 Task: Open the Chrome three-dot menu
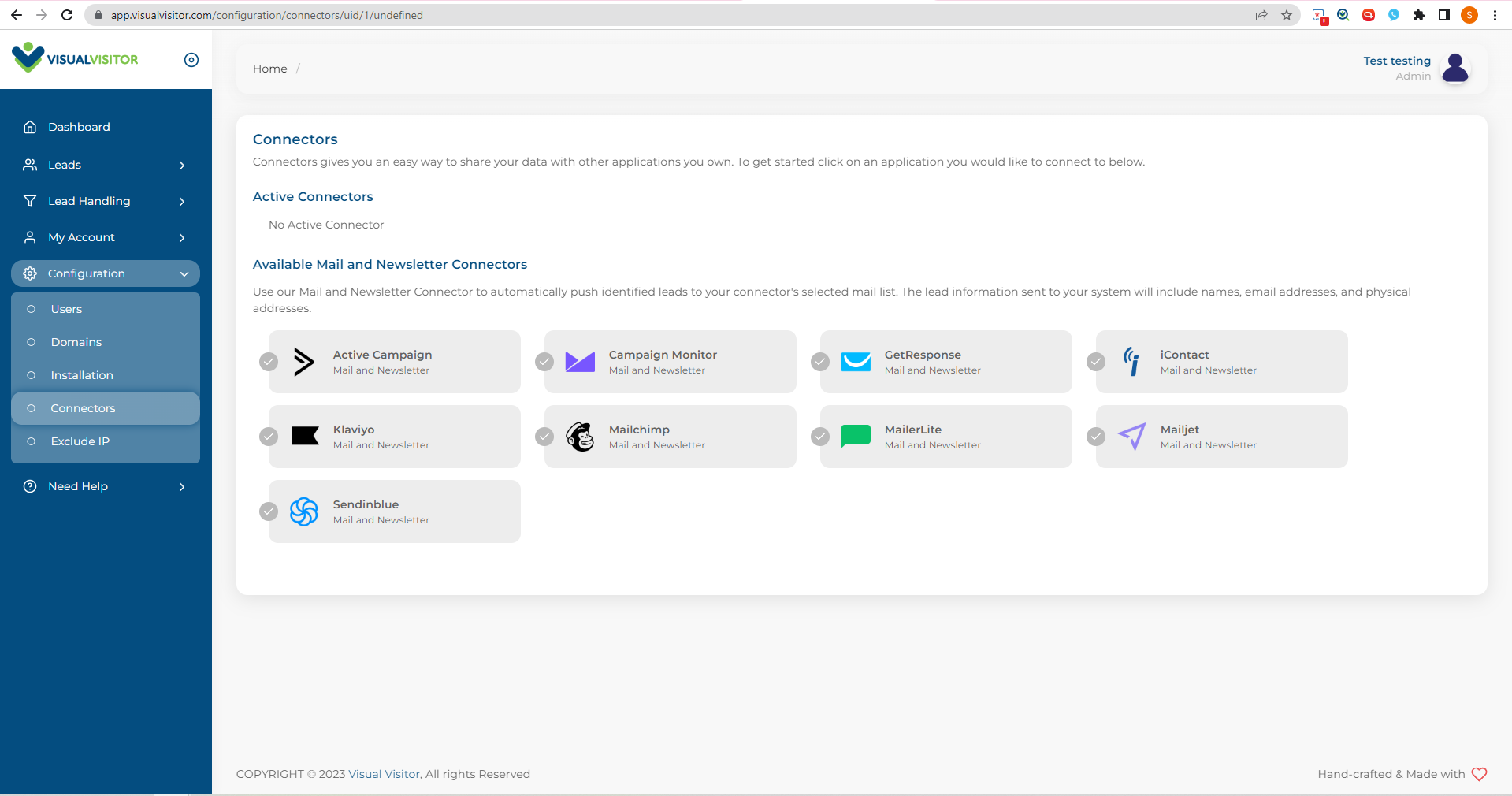pos(1495,15)
